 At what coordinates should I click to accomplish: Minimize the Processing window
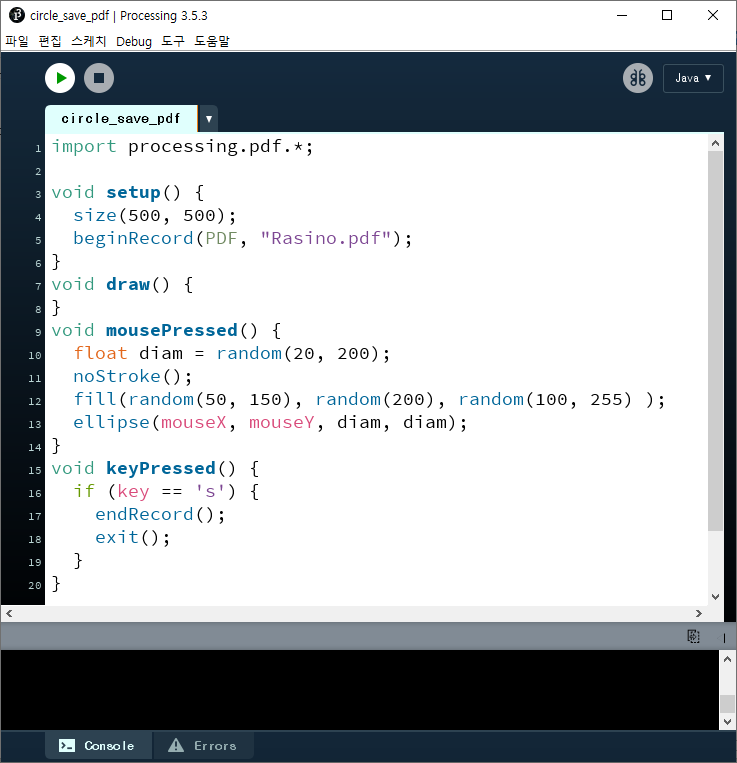click(x=622, y=16)
